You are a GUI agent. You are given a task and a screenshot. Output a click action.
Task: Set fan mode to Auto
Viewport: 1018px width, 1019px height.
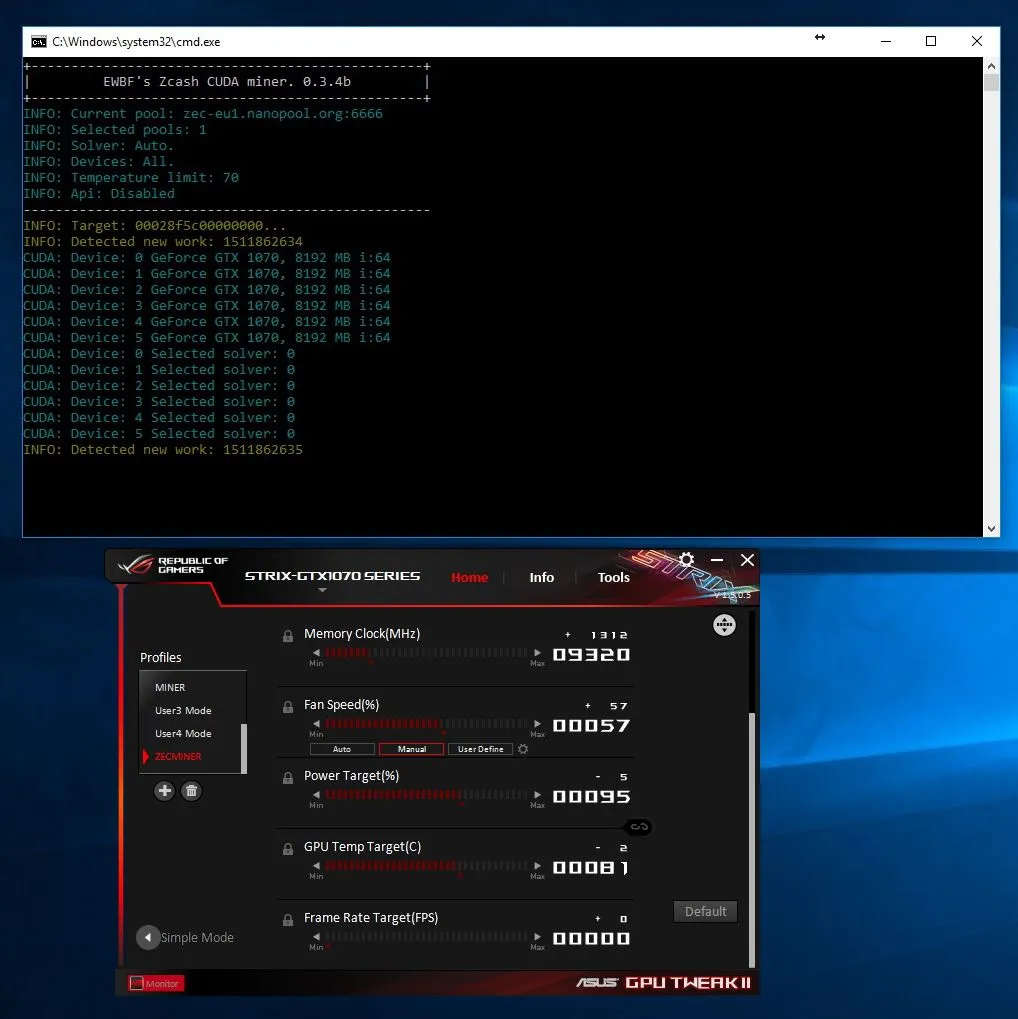(x=342, y=749)
